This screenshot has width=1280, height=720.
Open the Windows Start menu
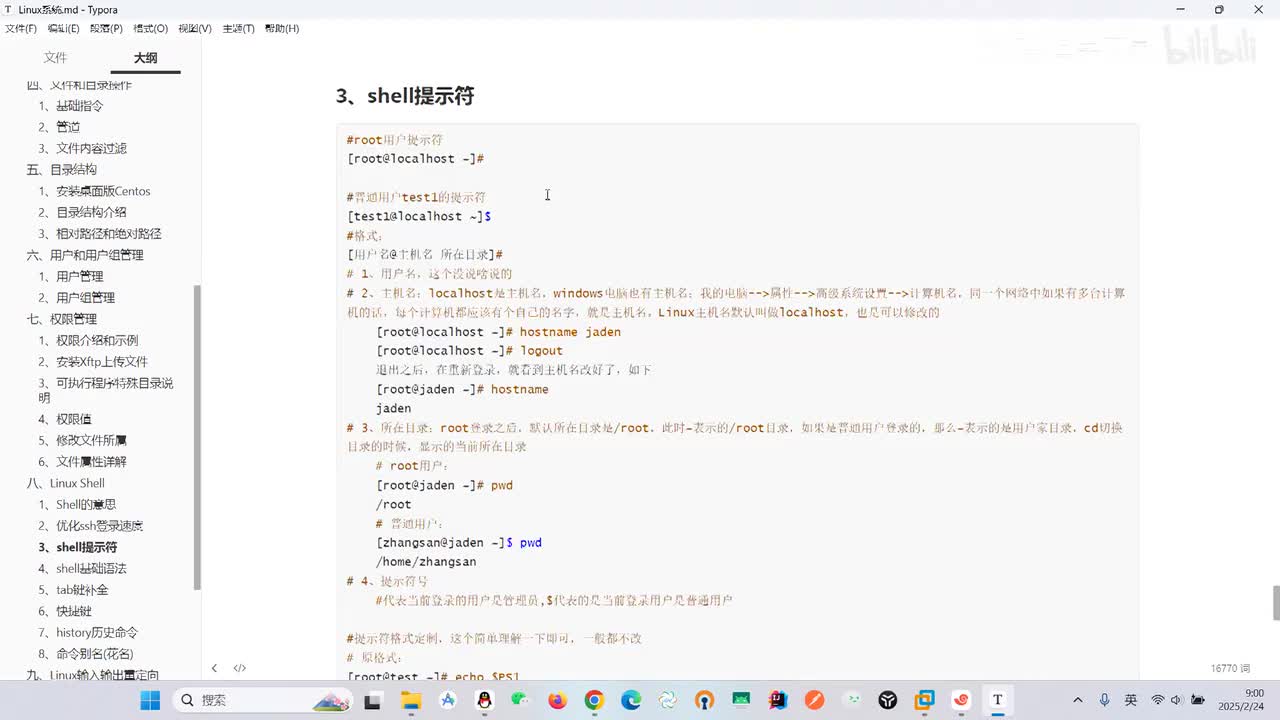tap(150, 700)
